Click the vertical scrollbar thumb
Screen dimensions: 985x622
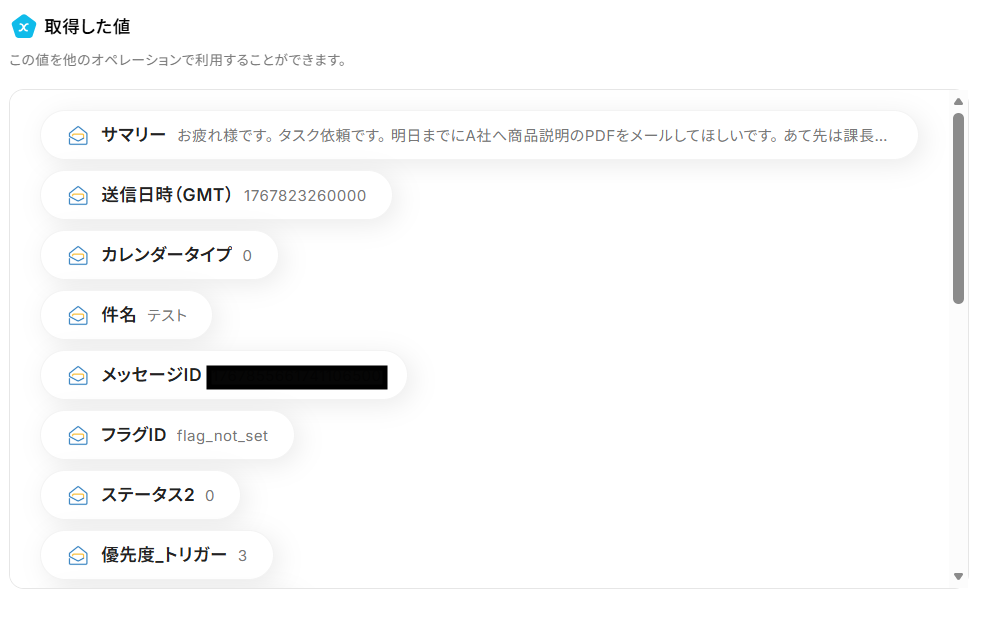tap(958, 208)
